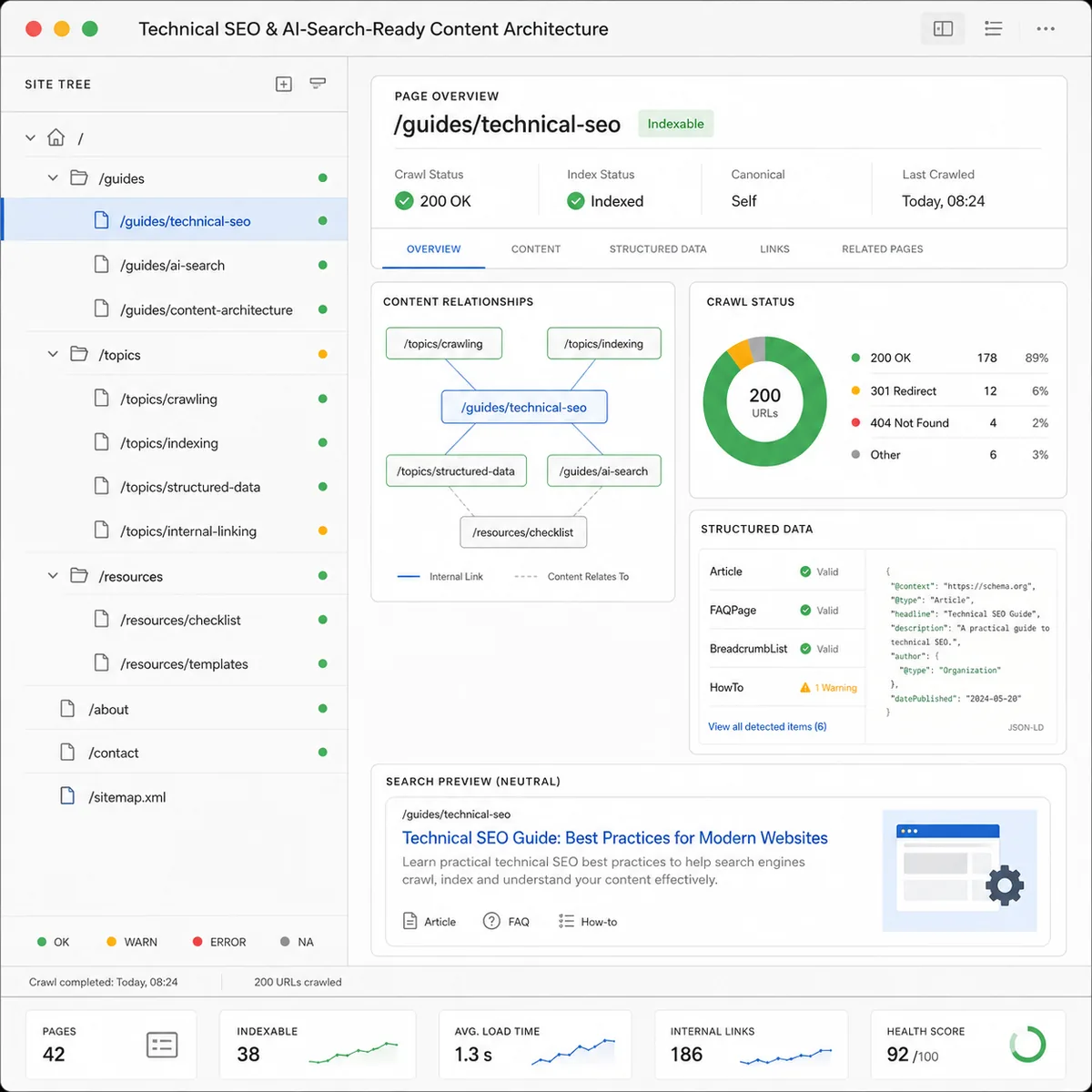Click the Crawl Status green check icon

(404, 201)
